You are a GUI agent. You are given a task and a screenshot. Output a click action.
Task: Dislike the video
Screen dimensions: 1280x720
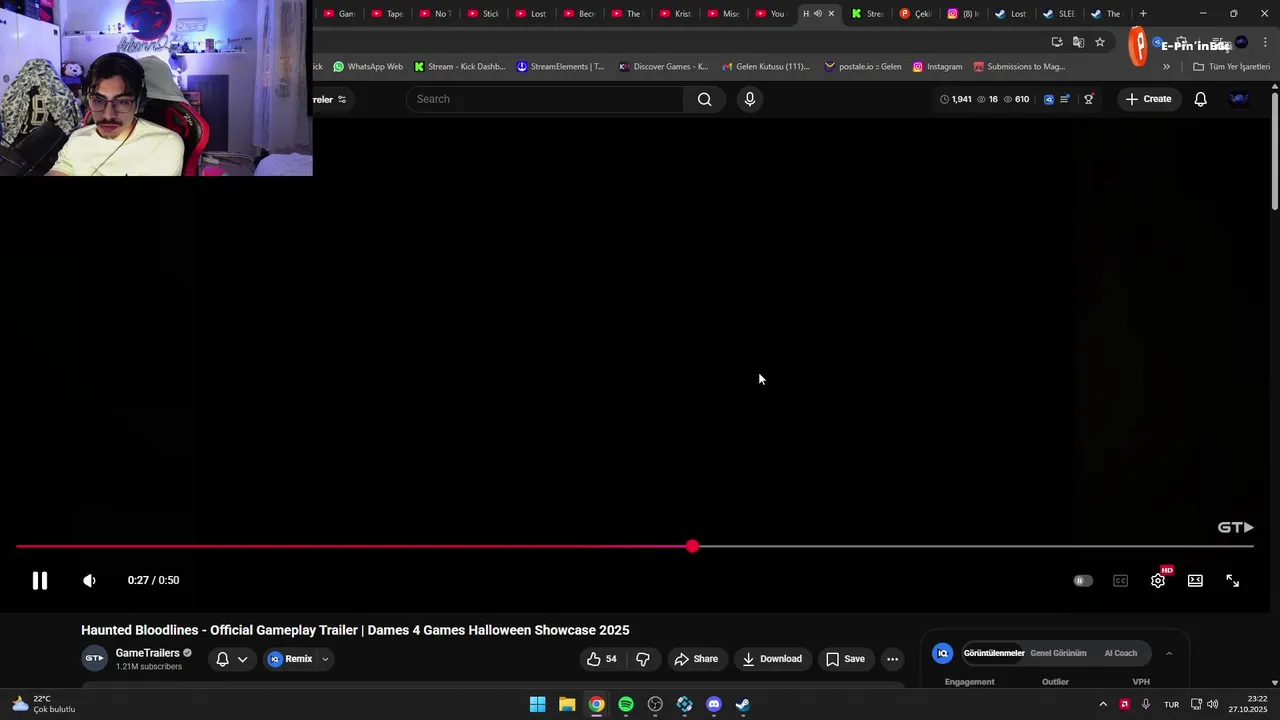pyautogui.click(x=643, y=659)
